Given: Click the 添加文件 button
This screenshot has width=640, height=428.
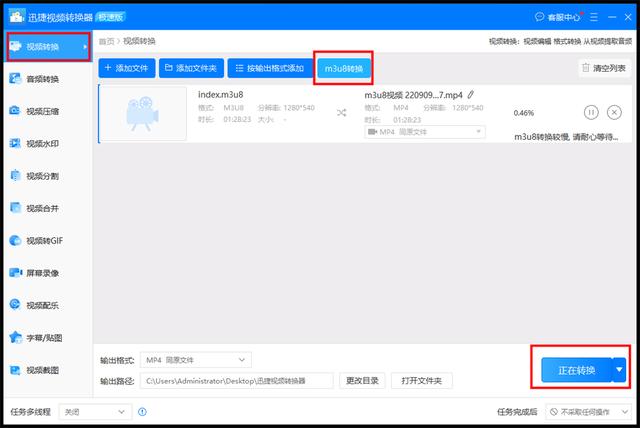Looking at the screenshot, I should (x=125, y=68).
